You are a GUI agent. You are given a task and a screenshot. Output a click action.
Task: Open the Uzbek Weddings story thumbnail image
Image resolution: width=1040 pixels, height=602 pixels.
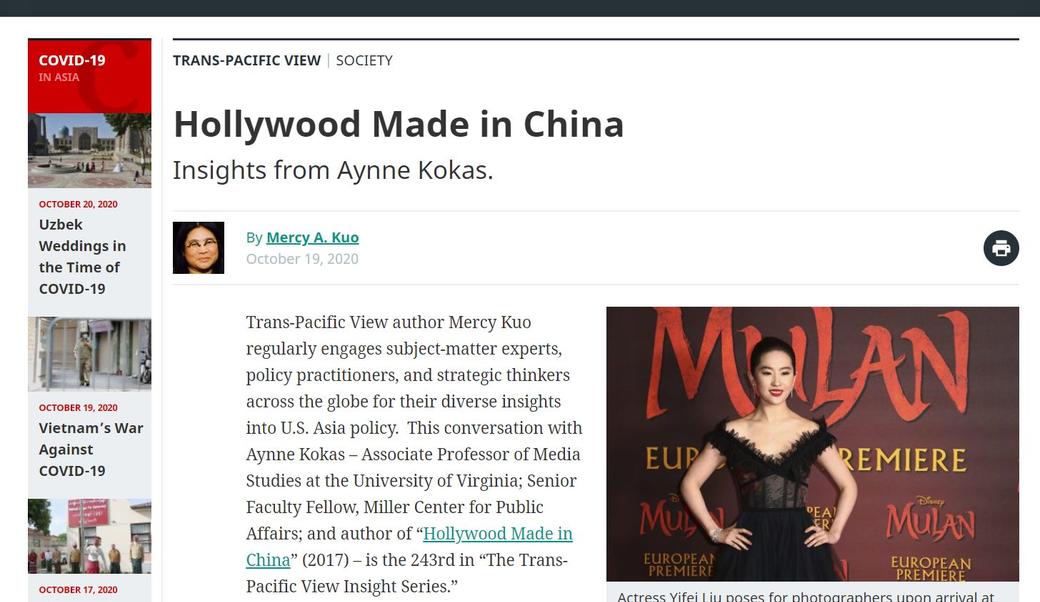(89, 150)
